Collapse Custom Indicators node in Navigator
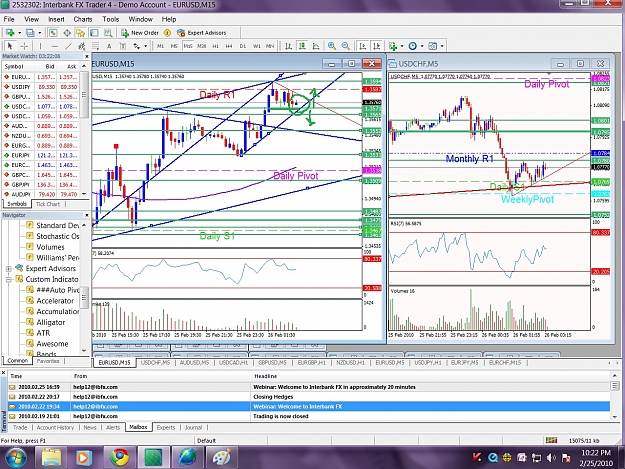Viewport: 625px width, 469px height. tap(8, 280)
